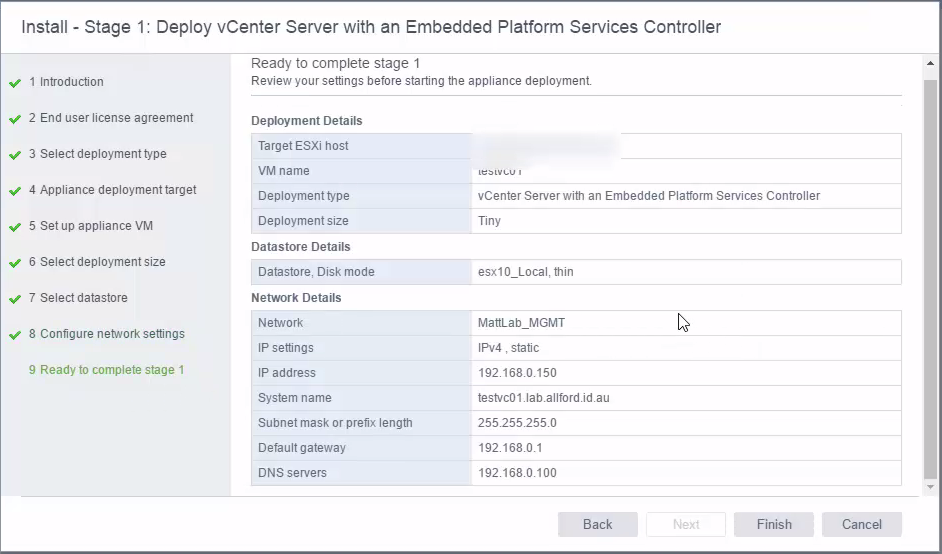Viewport: 942px width, 554px height.
Task: Jump to step 3 Select deployment type
Action: tap(98, 154)
